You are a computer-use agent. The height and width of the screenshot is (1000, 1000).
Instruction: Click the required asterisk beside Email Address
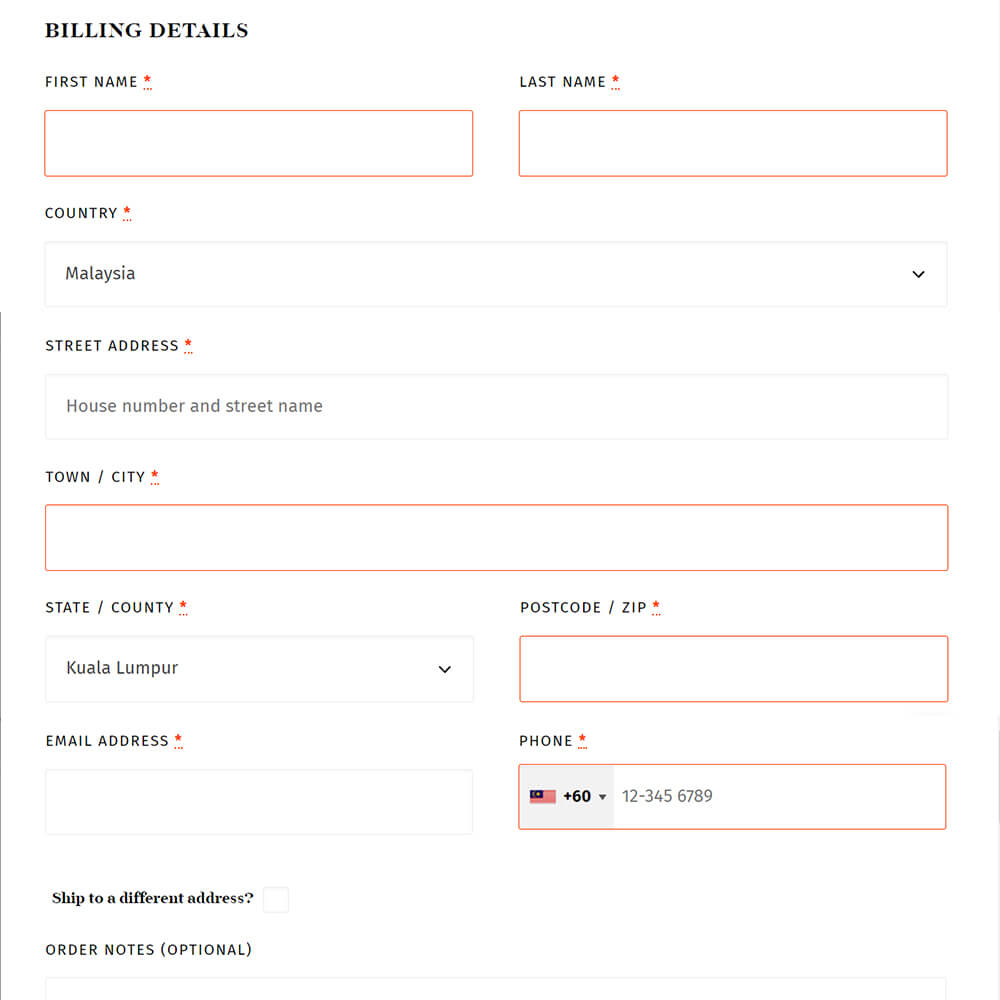click(179, 740)
